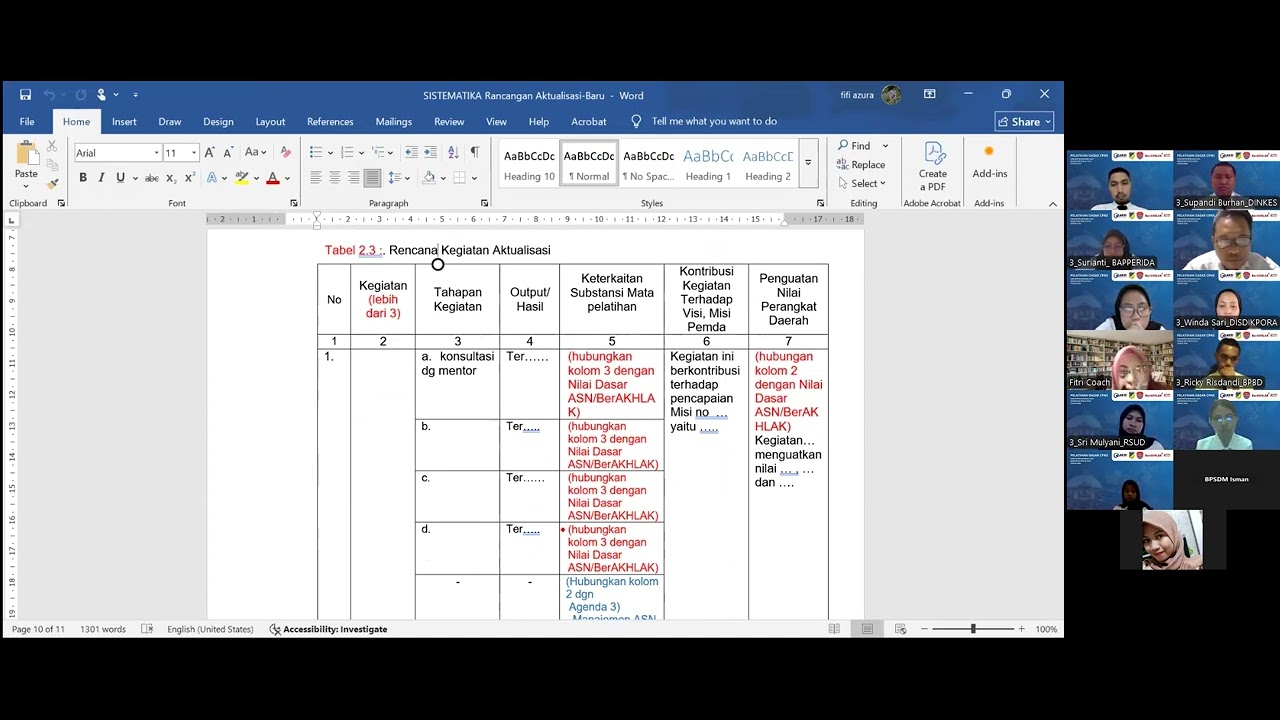The width and height of the screenshot is (1280, 720).
Task: Switch to the Insert tab
Action: tap(124, 122)
